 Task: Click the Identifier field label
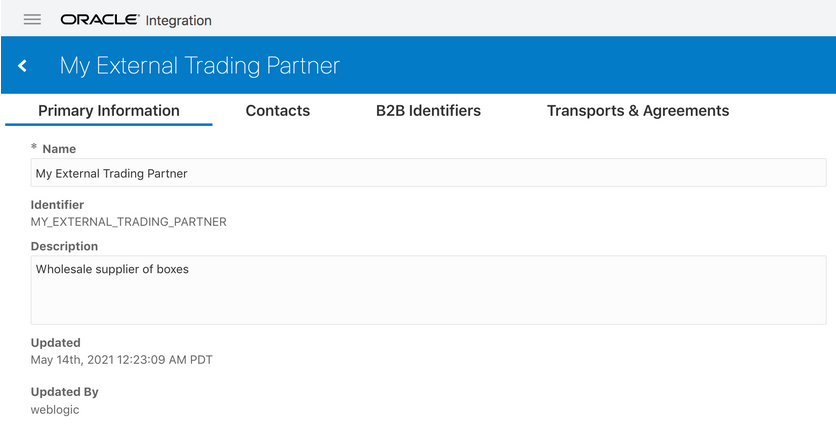click(x=57, y=205)
